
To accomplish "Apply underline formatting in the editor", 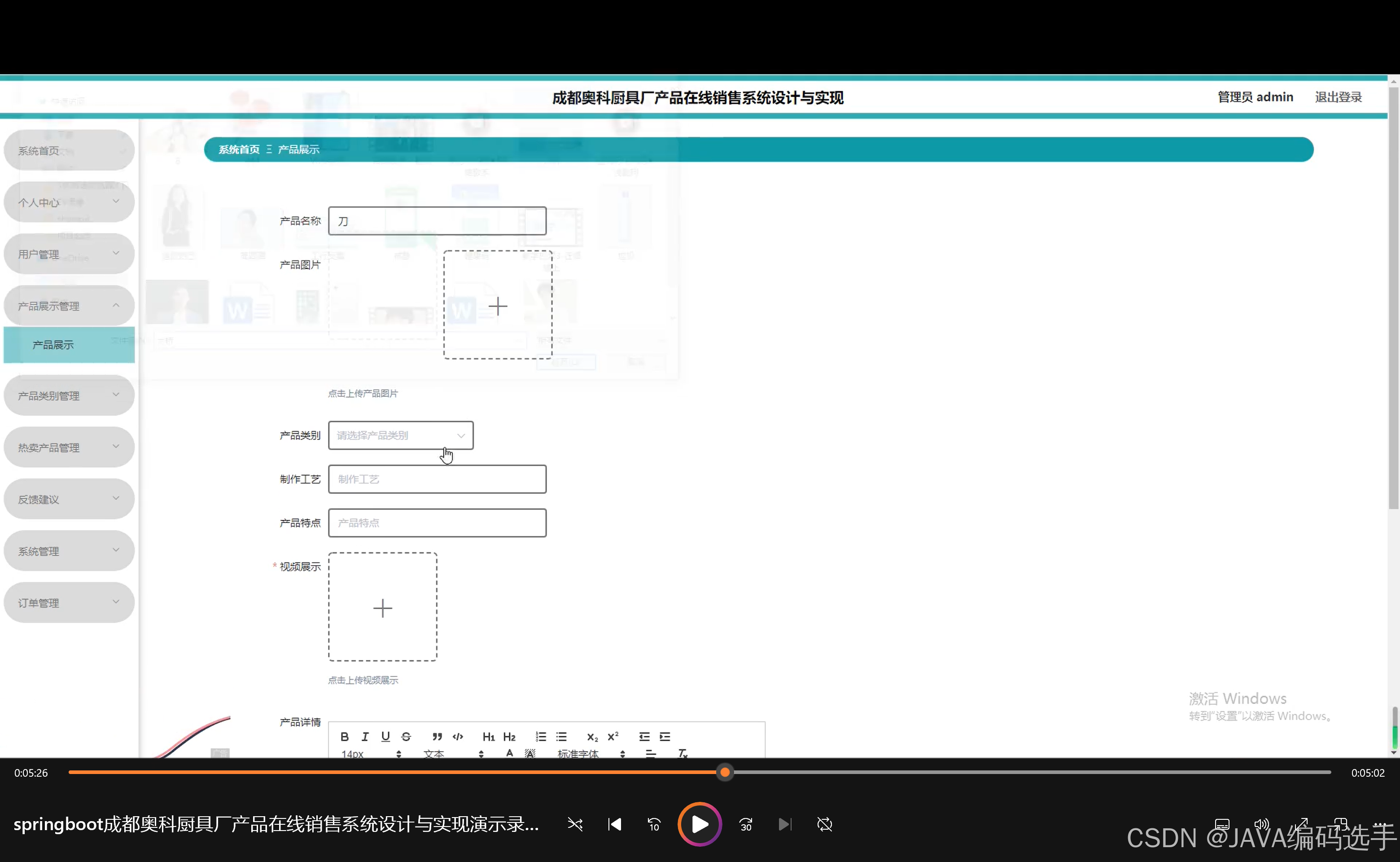I will click(386, 737).
